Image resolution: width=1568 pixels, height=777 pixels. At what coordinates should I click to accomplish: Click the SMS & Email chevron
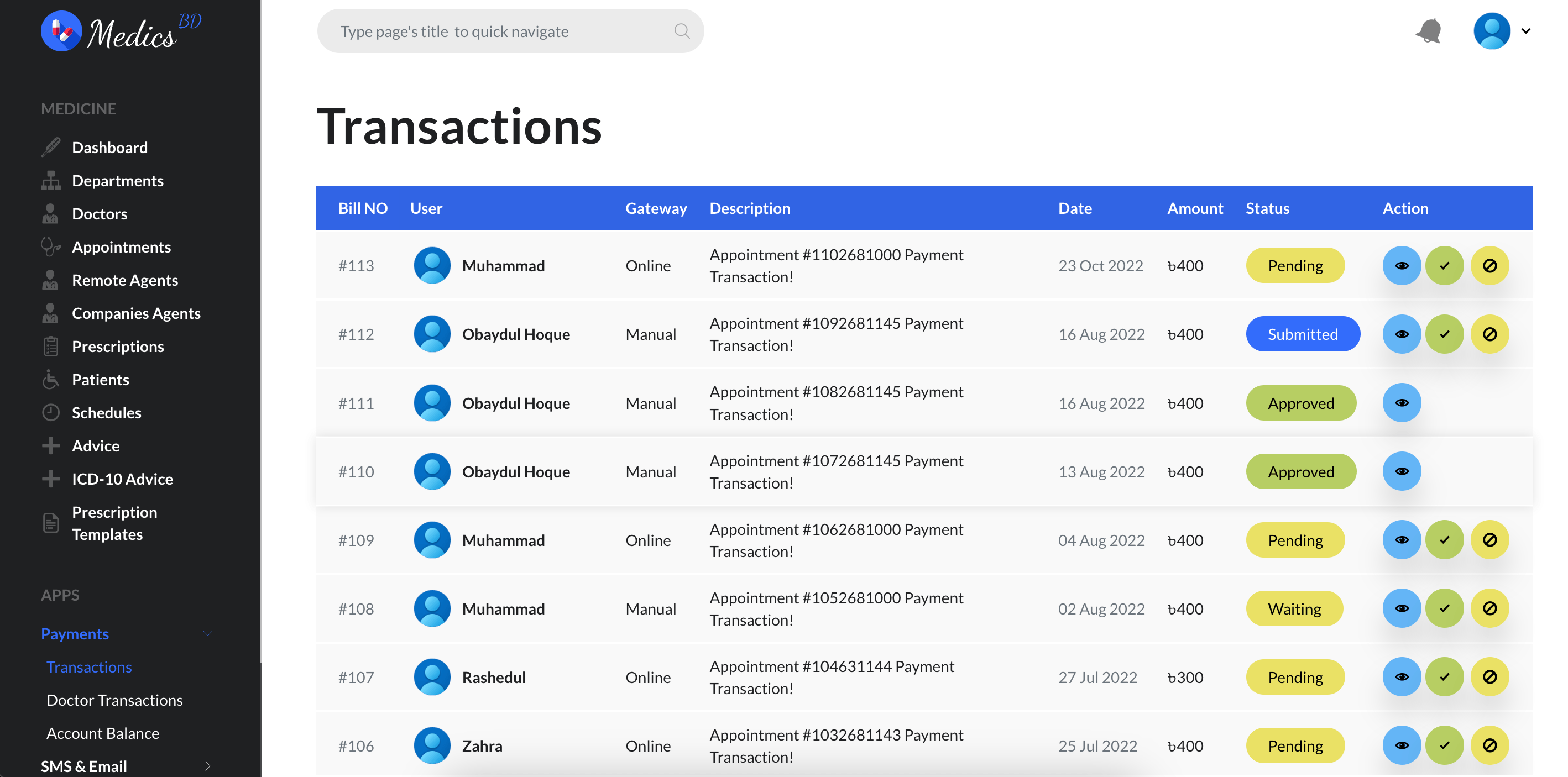pos(207,767)
